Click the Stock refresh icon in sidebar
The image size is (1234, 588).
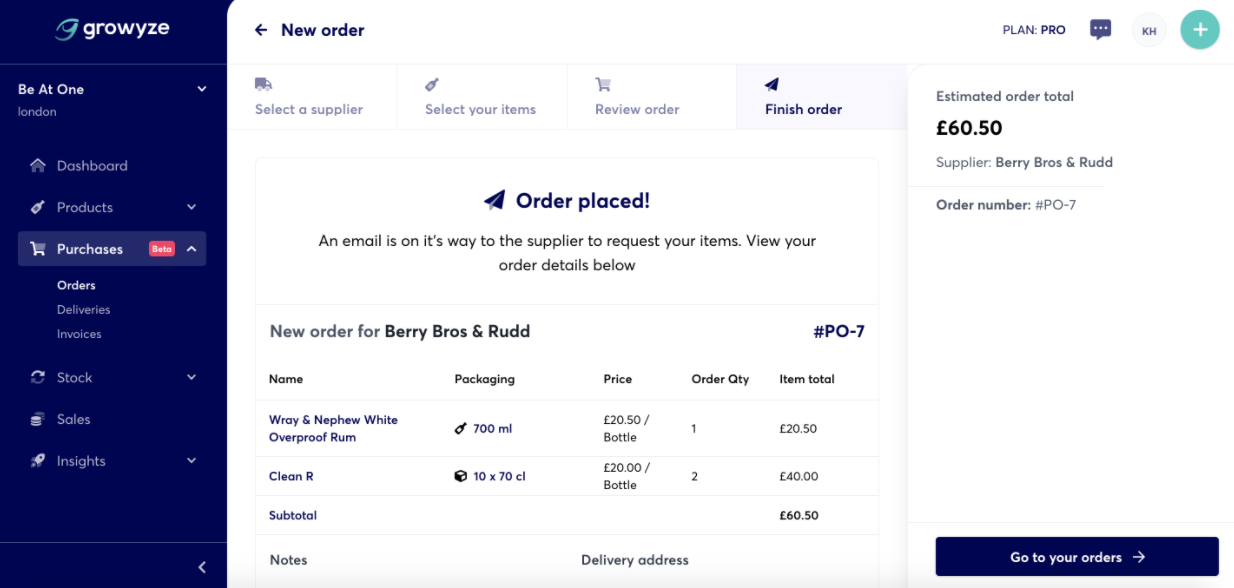pos(38,377)
